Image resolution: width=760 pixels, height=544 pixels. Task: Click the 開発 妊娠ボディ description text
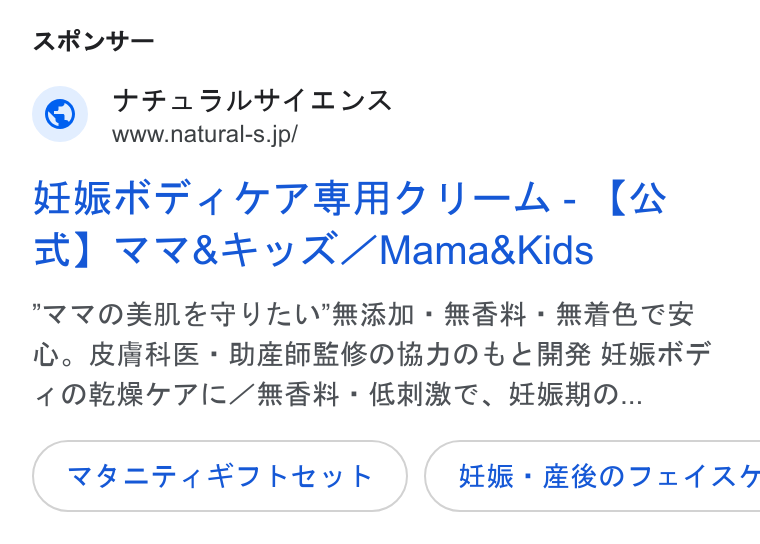624,354
